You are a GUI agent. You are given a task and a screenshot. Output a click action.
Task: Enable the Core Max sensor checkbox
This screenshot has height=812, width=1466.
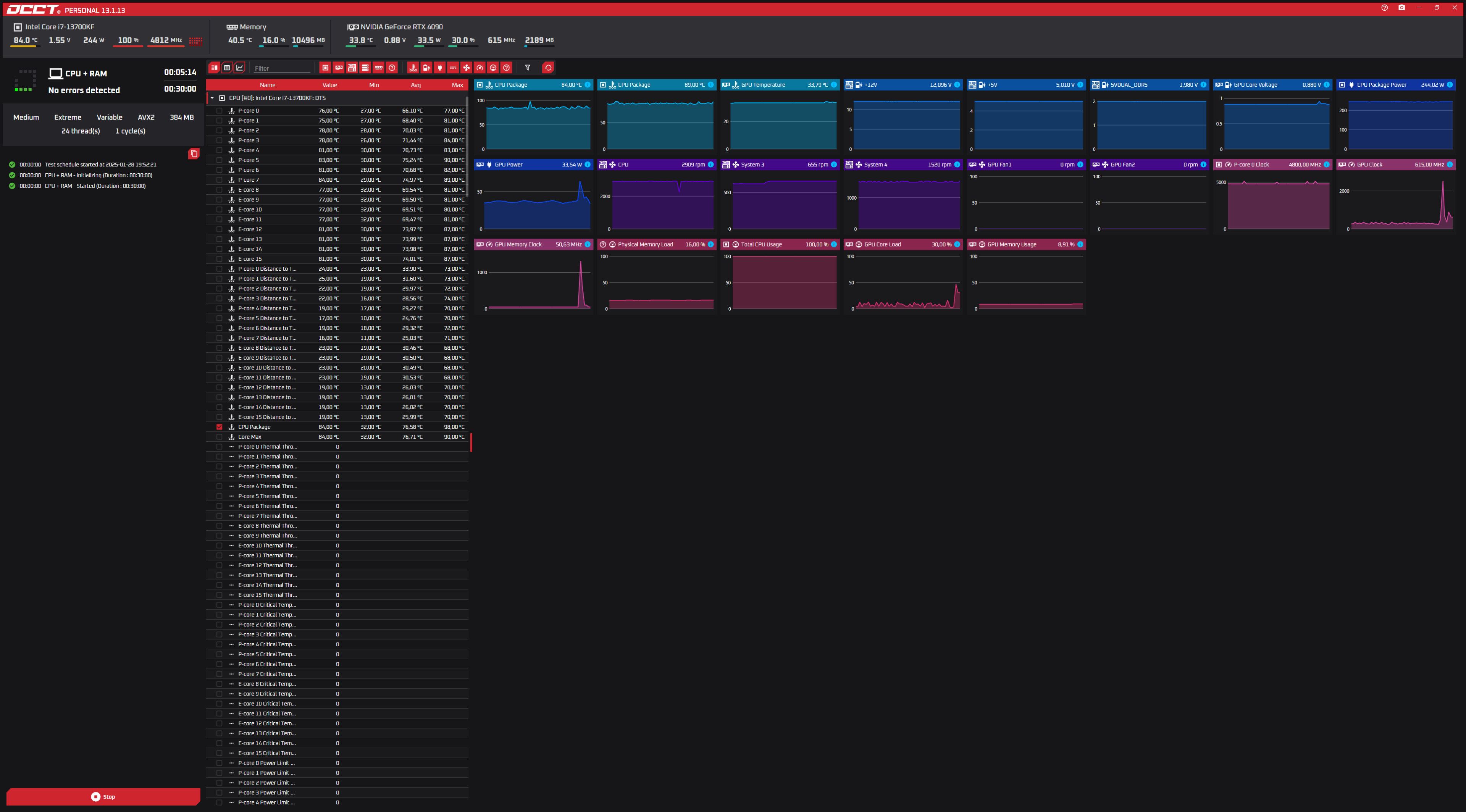click(219, 437)
